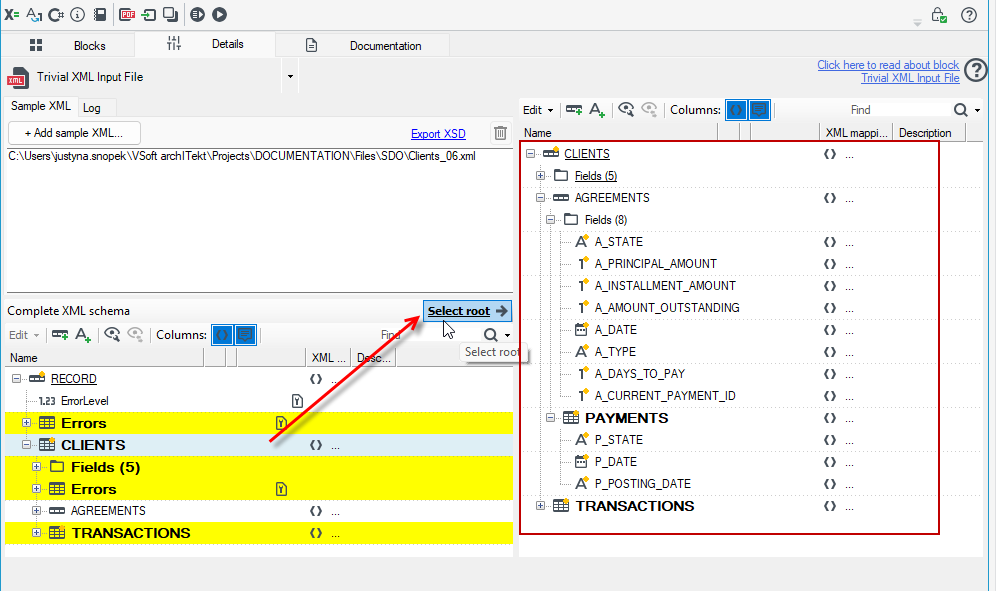Click the Find field in right panel

(898, 110)
